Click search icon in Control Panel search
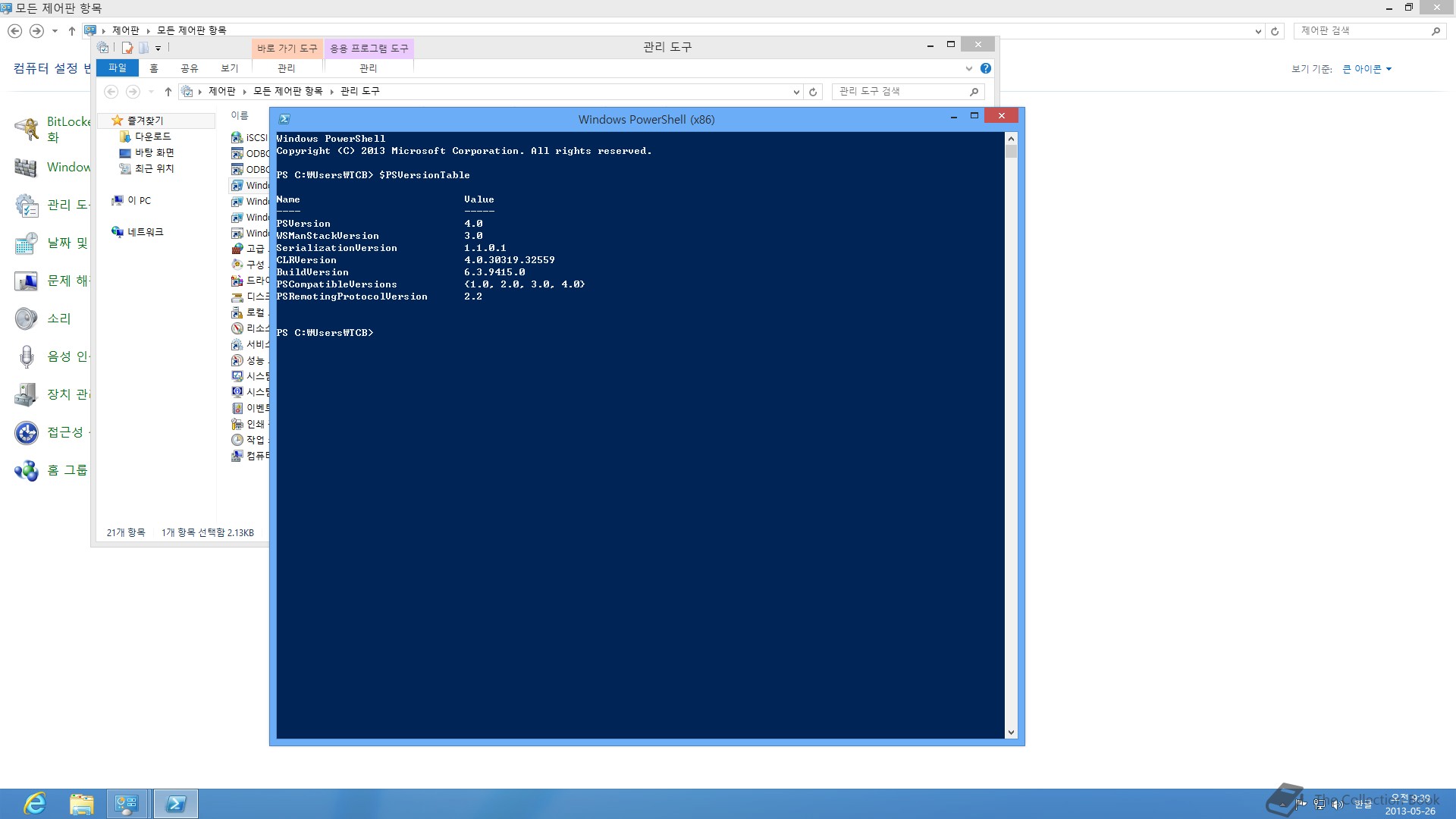This screenshot has width=1456, height=819. click(x=1436, y=31)
